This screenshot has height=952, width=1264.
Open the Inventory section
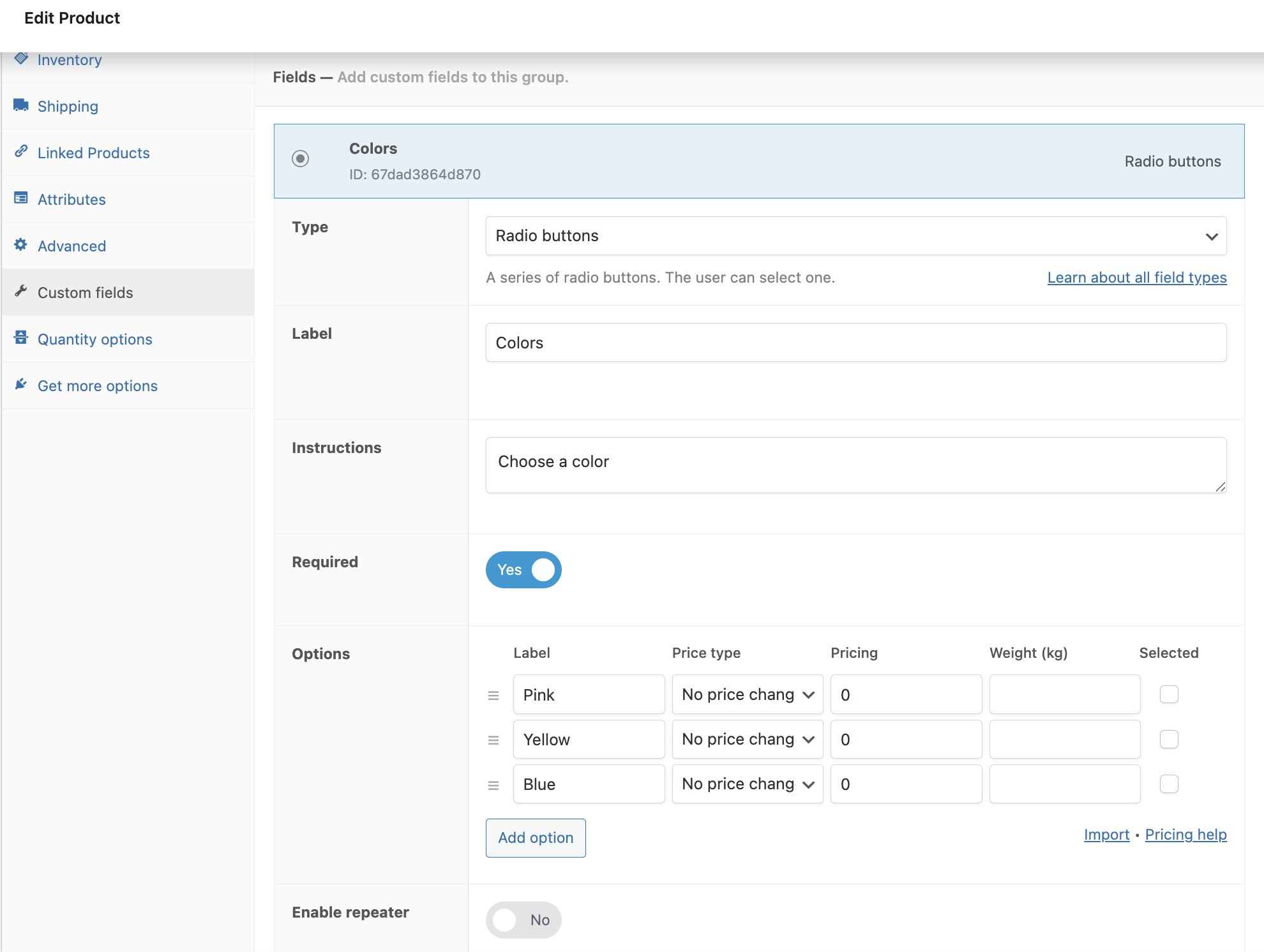click(x=69, y=59)
